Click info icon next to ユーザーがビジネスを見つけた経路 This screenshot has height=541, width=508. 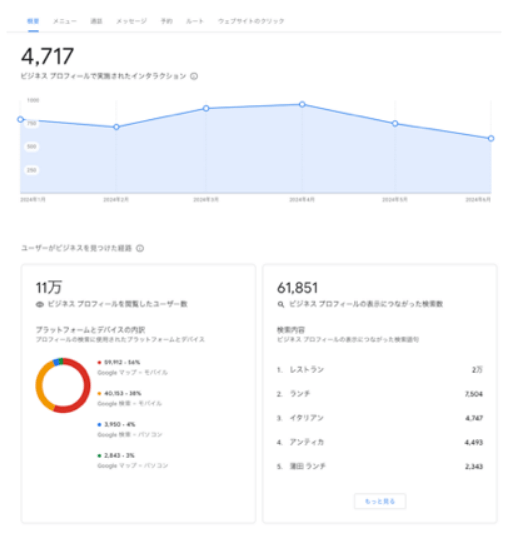[x=140, y=248]
